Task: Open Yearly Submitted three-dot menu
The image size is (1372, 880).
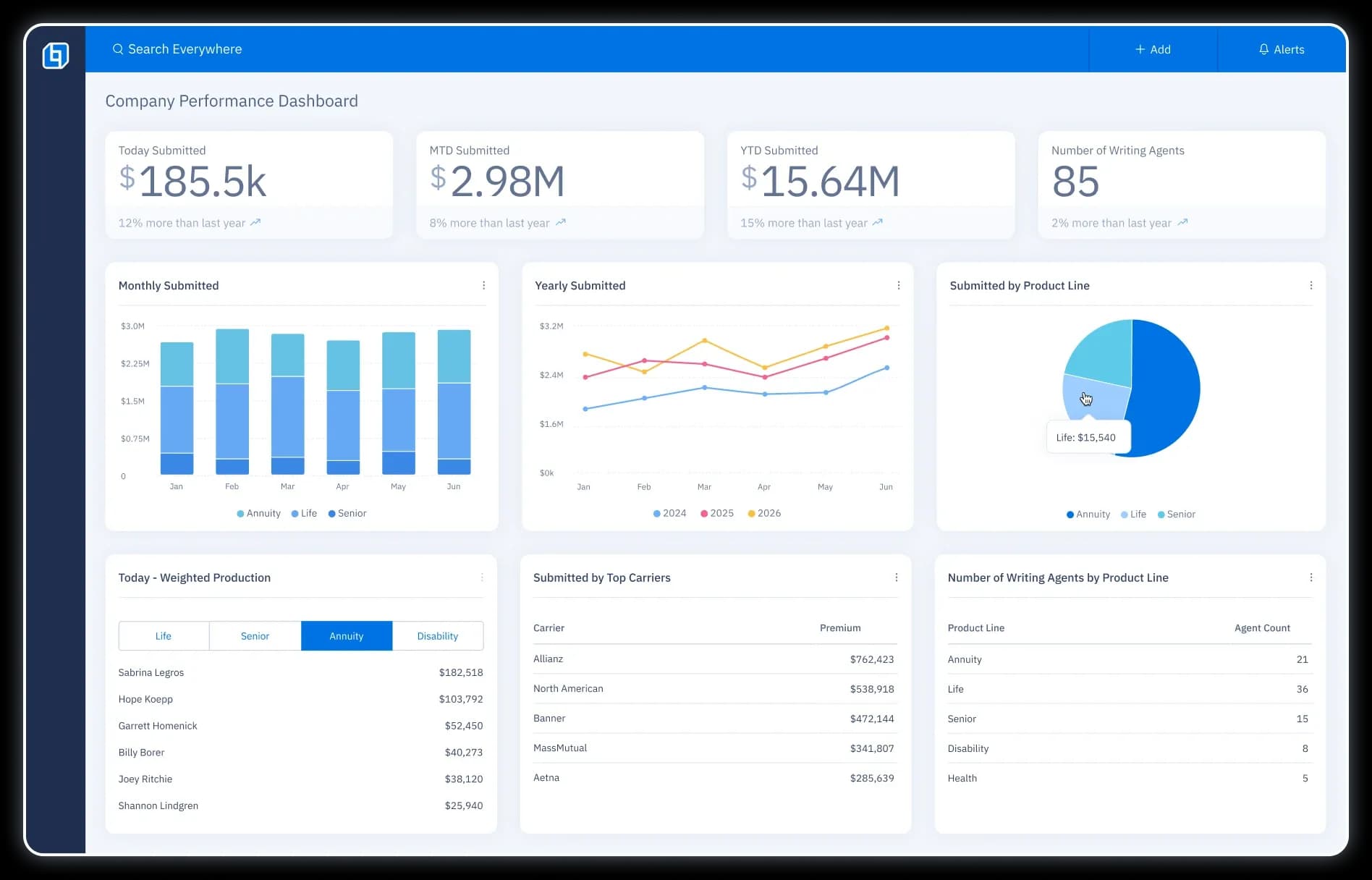Action: pos(899,286)
